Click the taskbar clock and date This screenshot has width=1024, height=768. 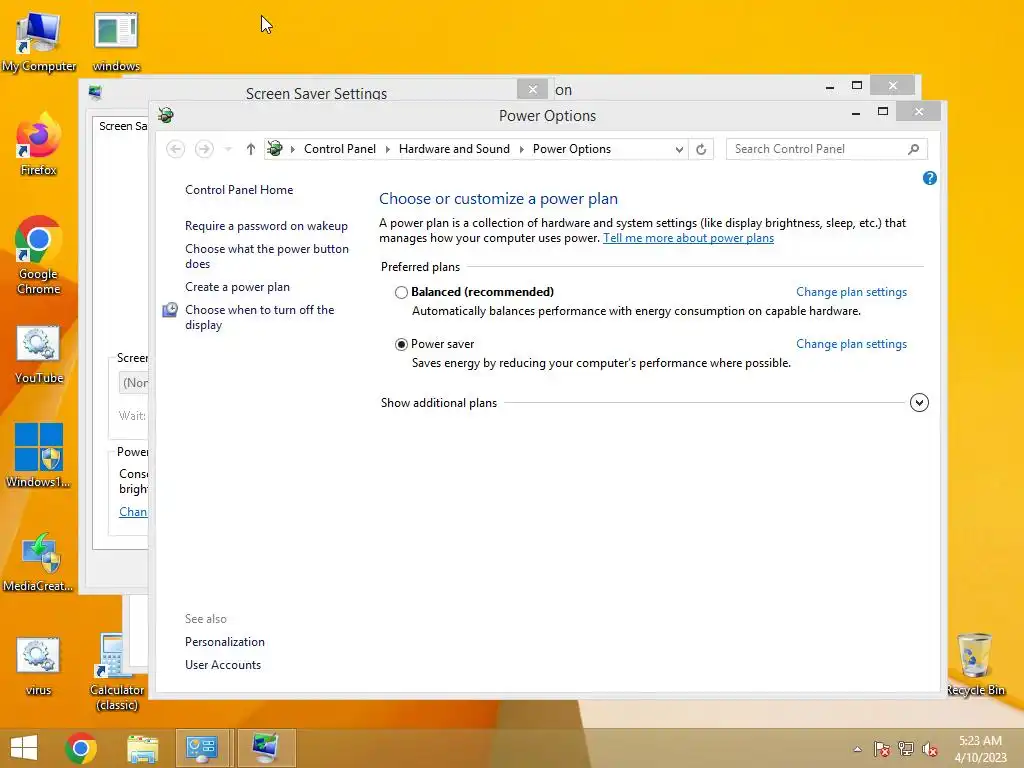click(x=980, y=749)
